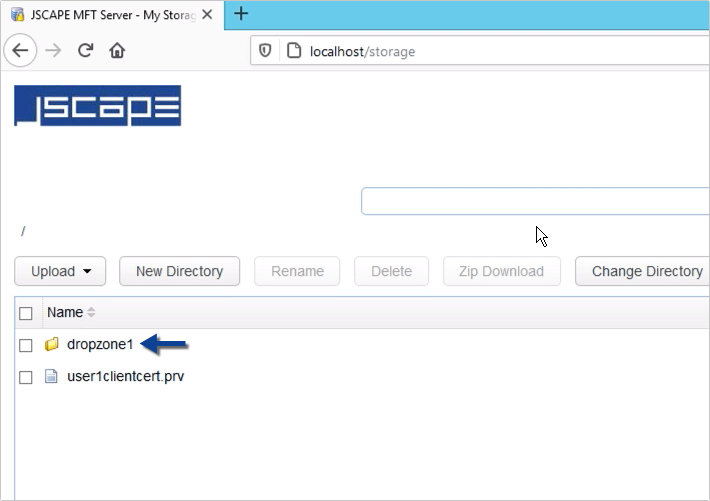Click the JSCAPE logo
The height and width of the screenshot is (501, 710).
pos(97,106)
